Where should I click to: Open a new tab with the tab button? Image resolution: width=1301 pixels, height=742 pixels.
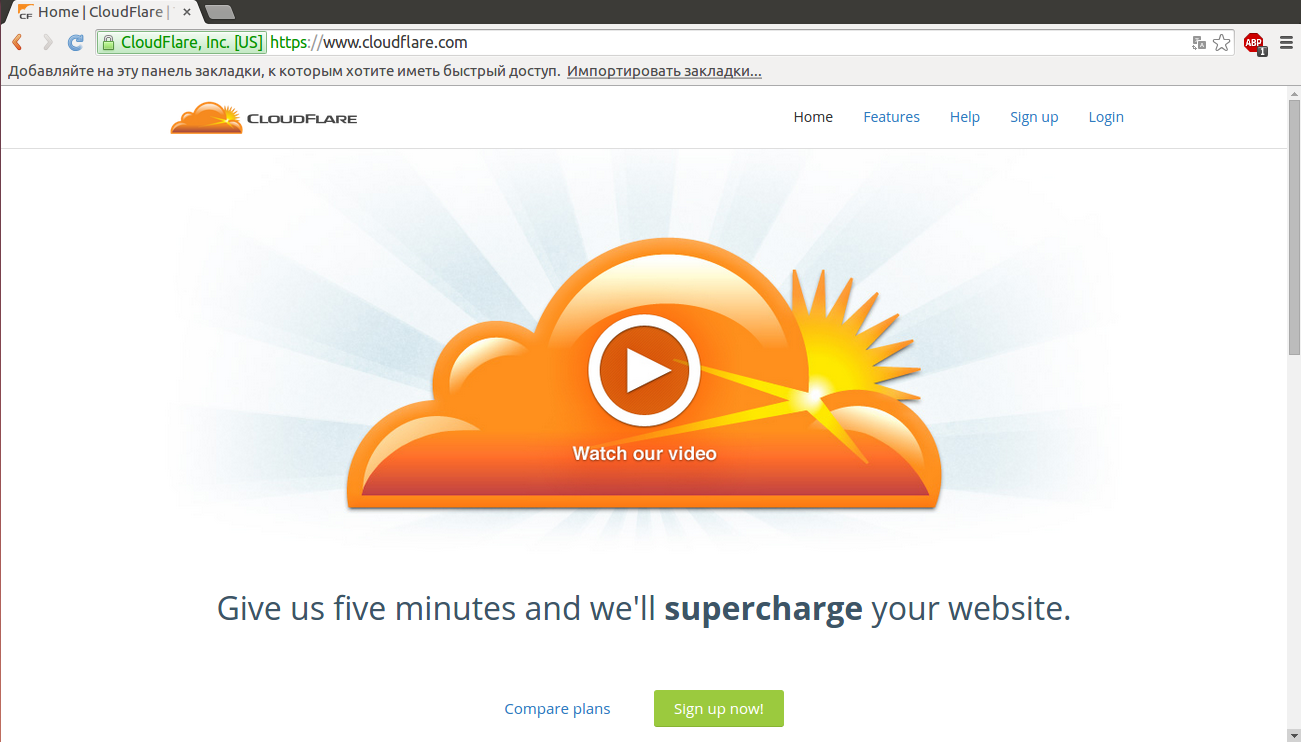click(220, 12)
